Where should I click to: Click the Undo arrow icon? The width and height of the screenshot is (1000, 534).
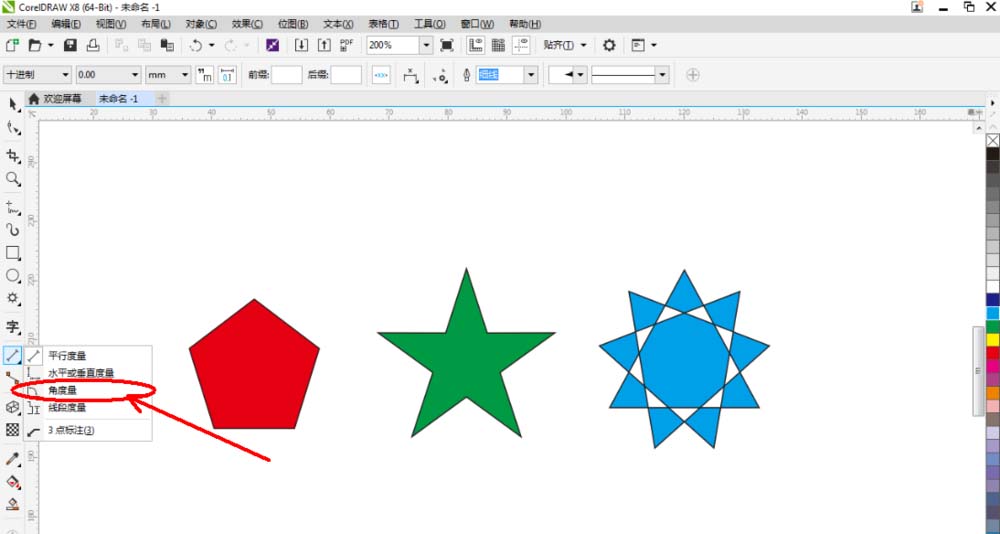196,45
